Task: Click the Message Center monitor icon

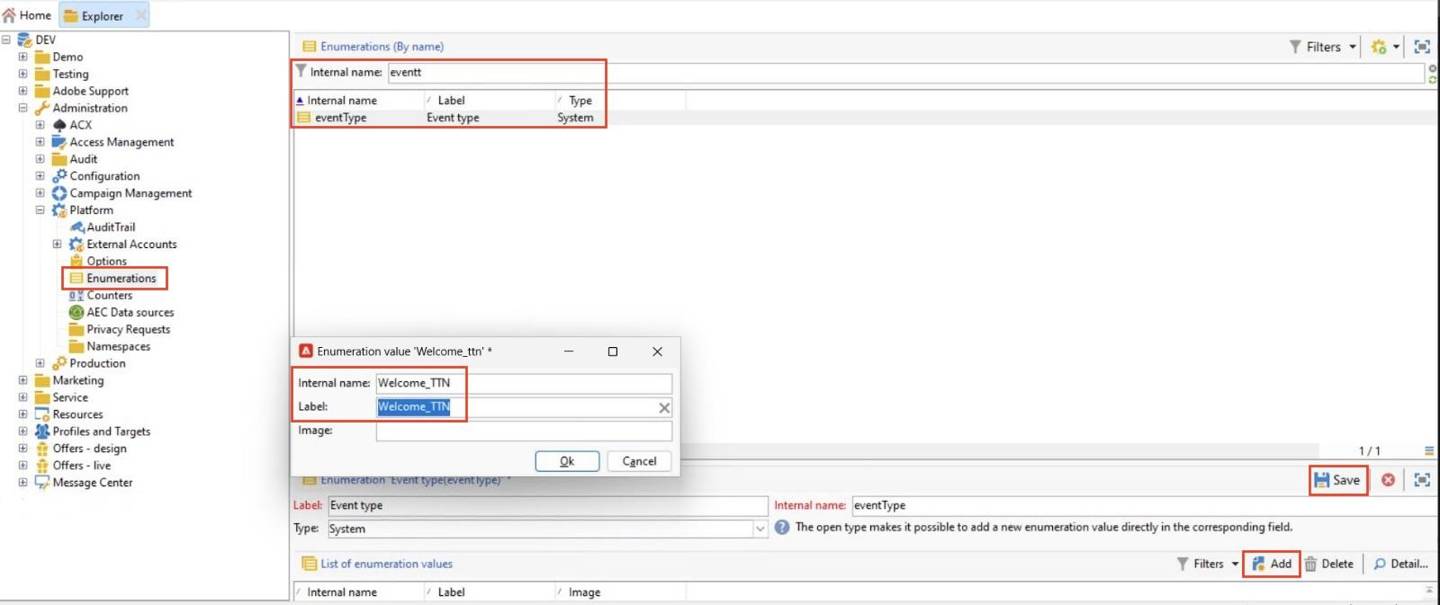Action: [x=42, y=482]
